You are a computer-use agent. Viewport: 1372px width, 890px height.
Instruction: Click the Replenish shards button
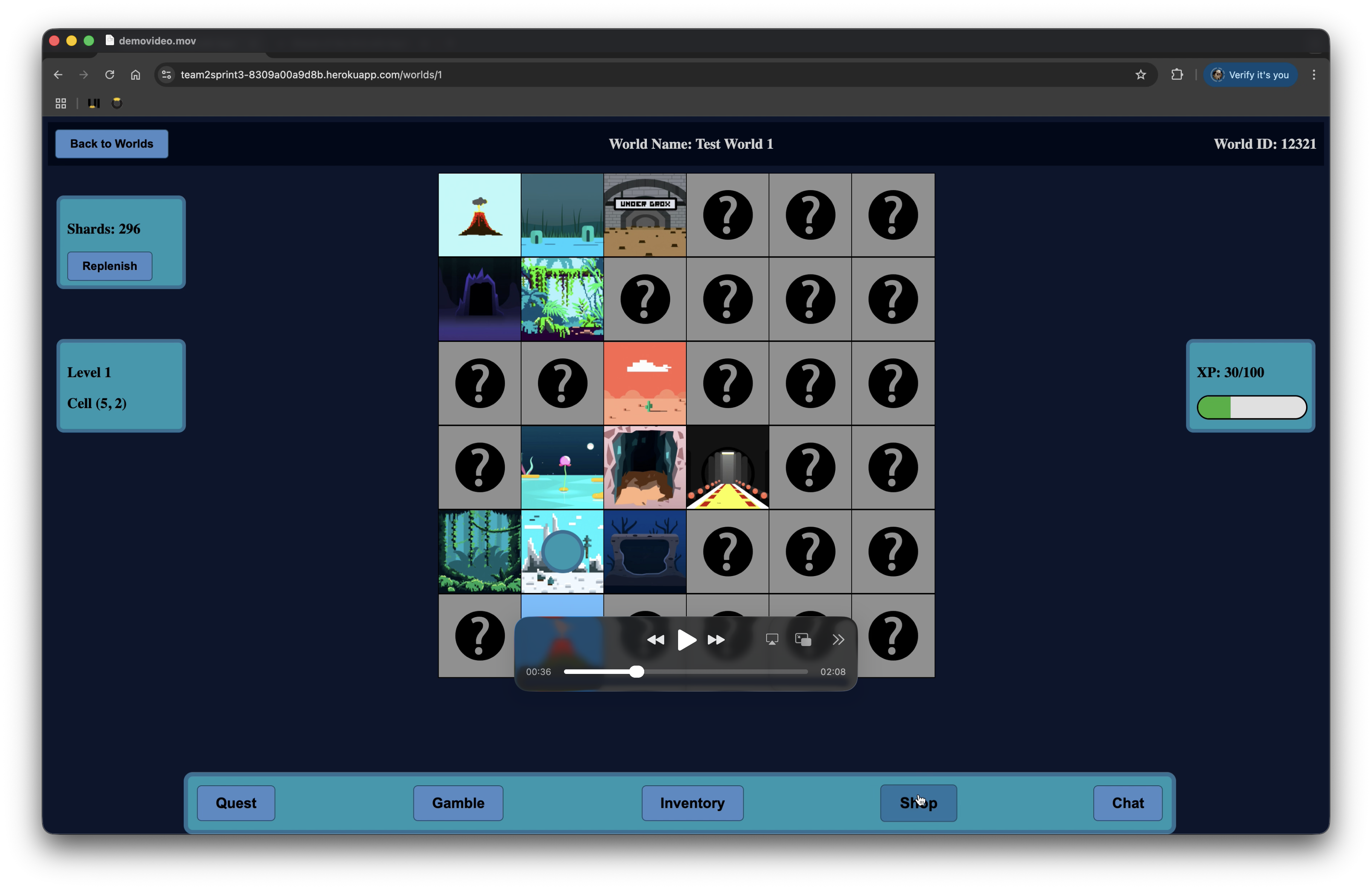(x=110, y=266)
